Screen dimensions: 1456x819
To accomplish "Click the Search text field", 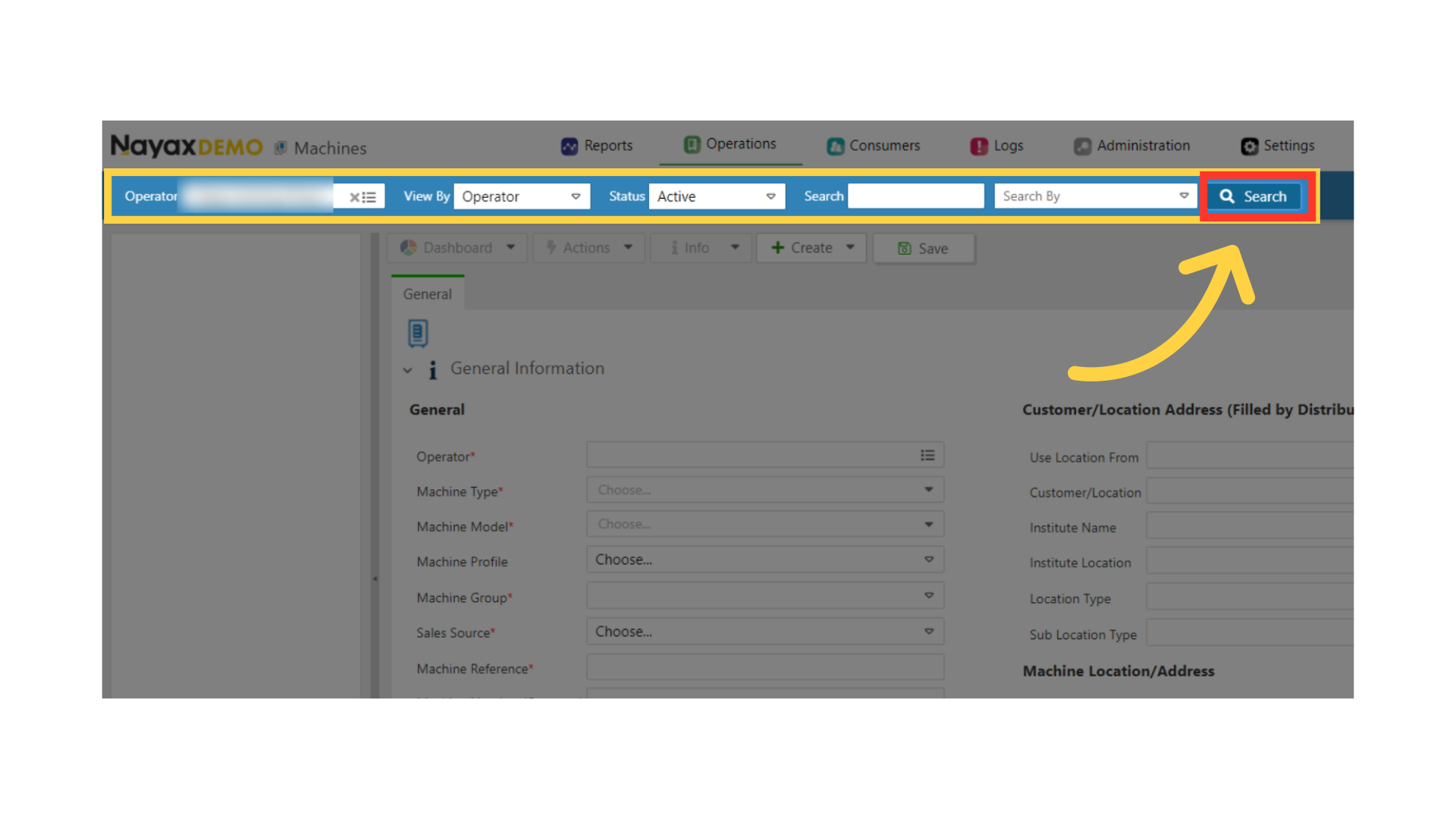I will pyautogui.click(x=916, y=196).
